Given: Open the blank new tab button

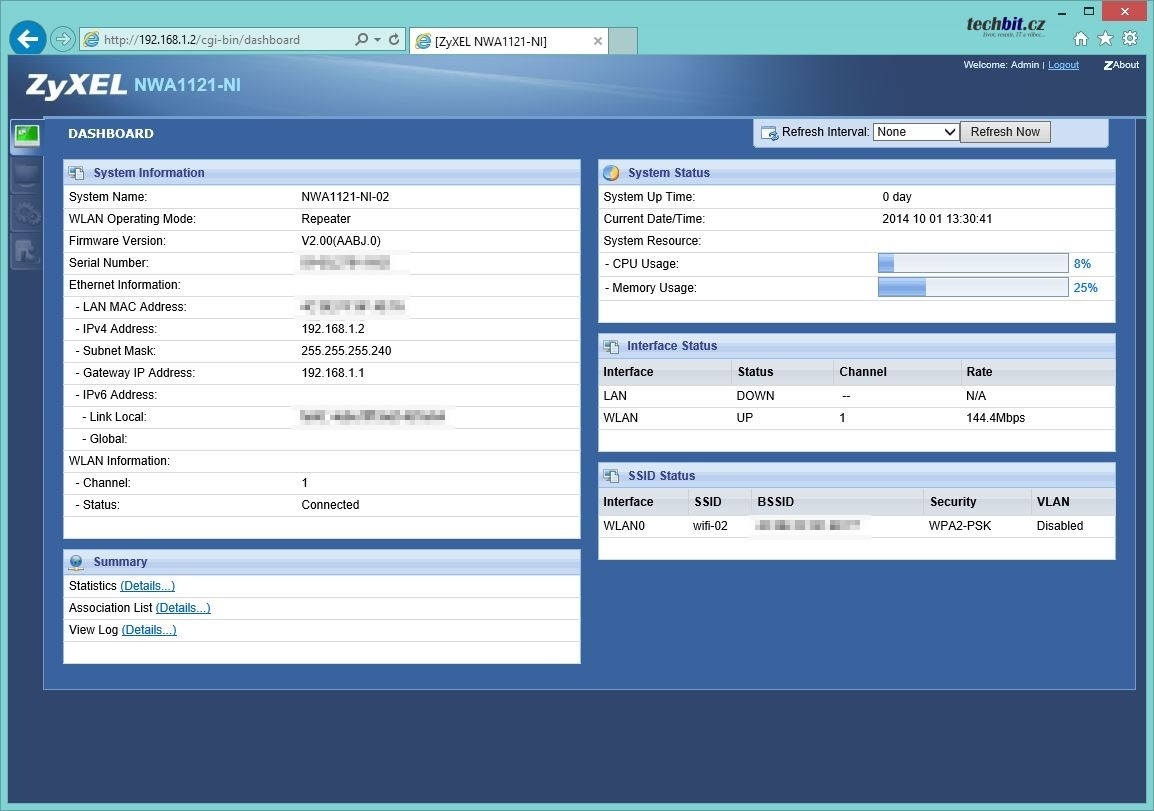Looking at the screenshot, I should (623, 41).
